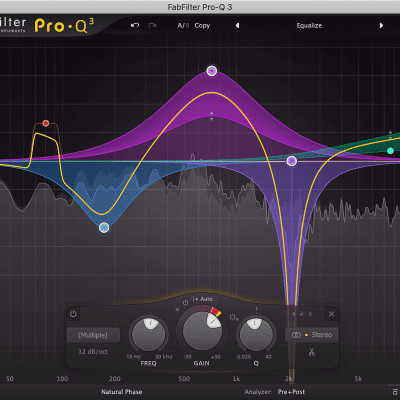Click the X beside the gain knob
Screen dimensions: 400x400
(177, 310)
